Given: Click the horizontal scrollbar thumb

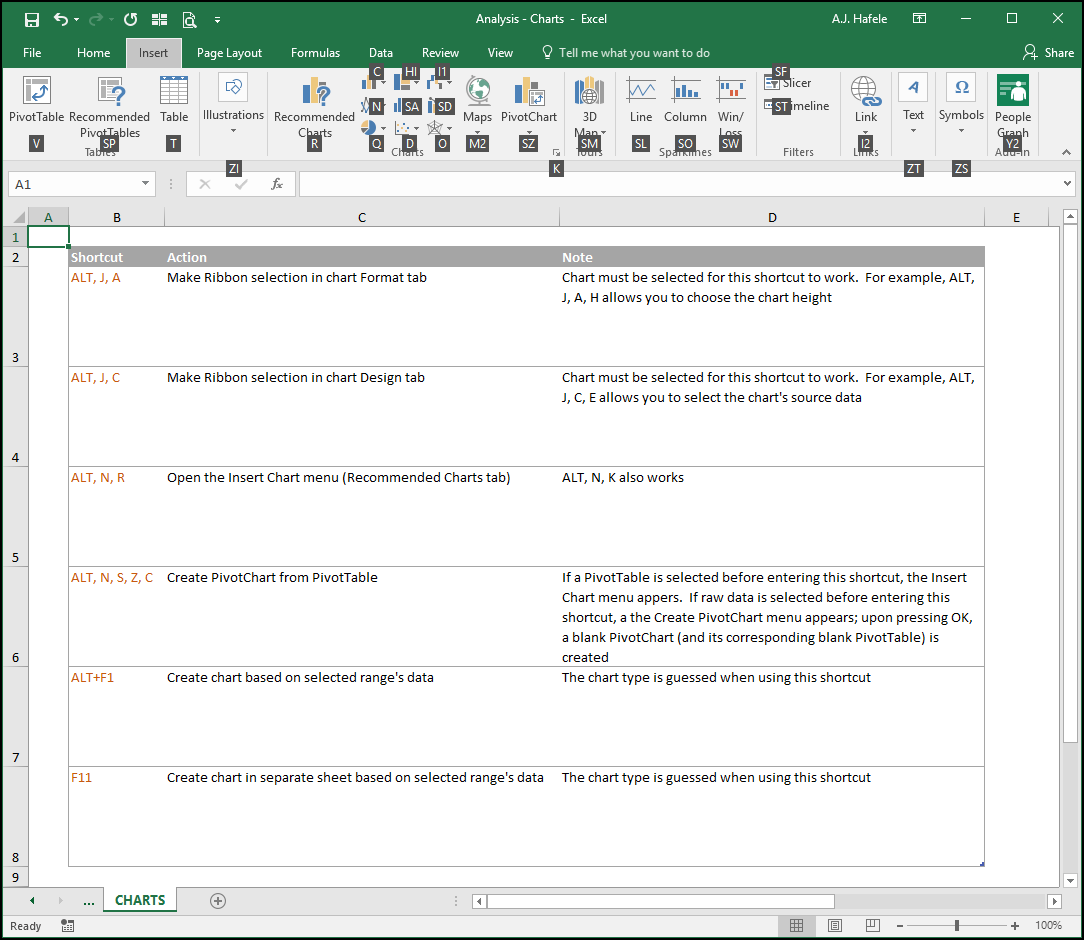Looking at the screenshot, I should 660,901.
